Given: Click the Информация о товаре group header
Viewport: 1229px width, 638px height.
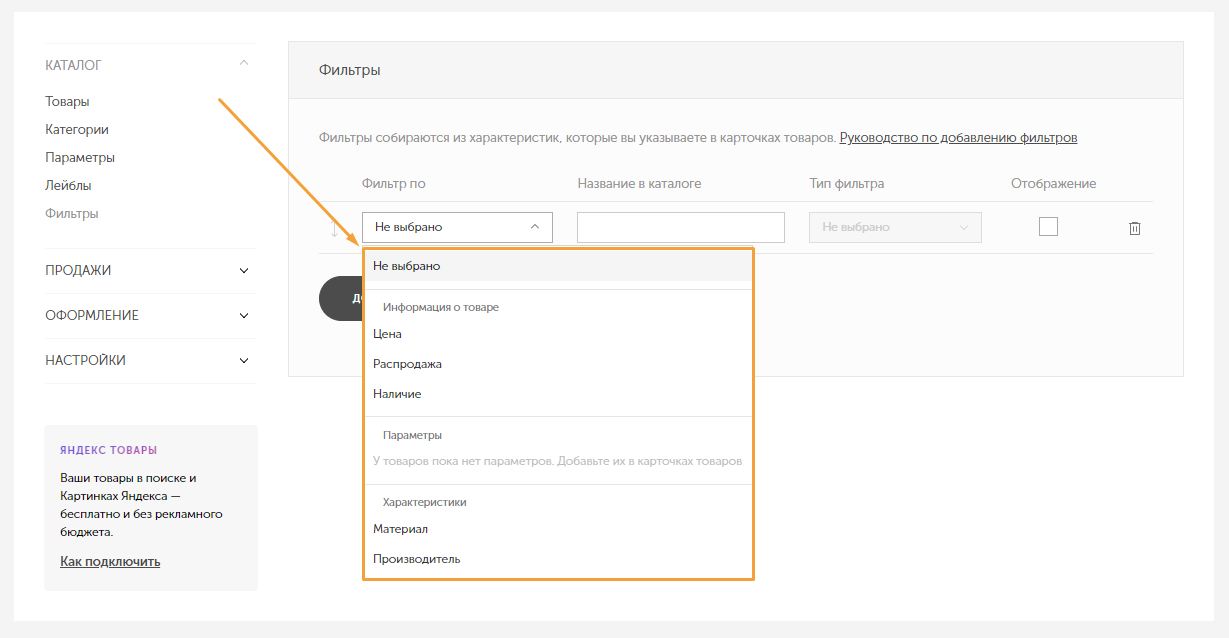Looking at the screenshot, I should [441, 307].
